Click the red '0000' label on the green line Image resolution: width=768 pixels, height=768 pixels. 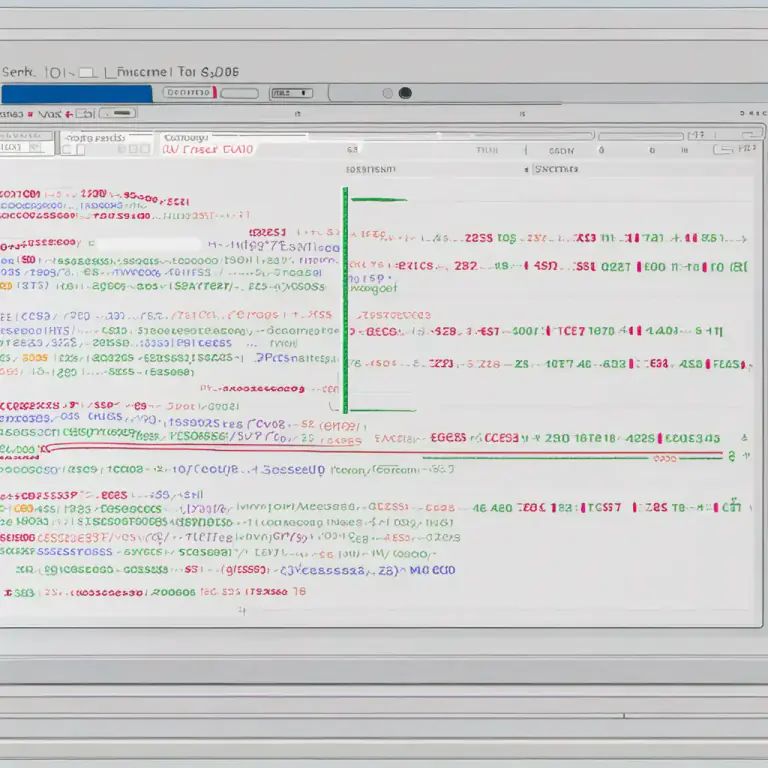665,459
